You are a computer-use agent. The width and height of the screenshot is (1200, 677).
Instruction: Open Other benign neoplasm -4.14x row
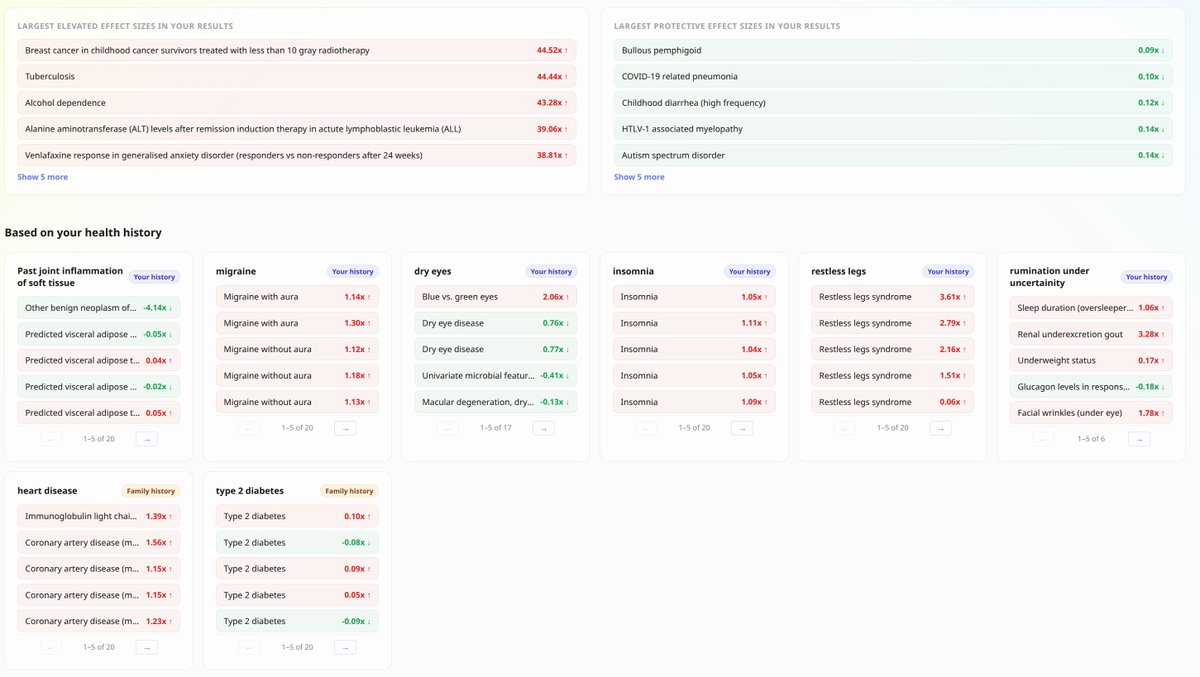99,308
